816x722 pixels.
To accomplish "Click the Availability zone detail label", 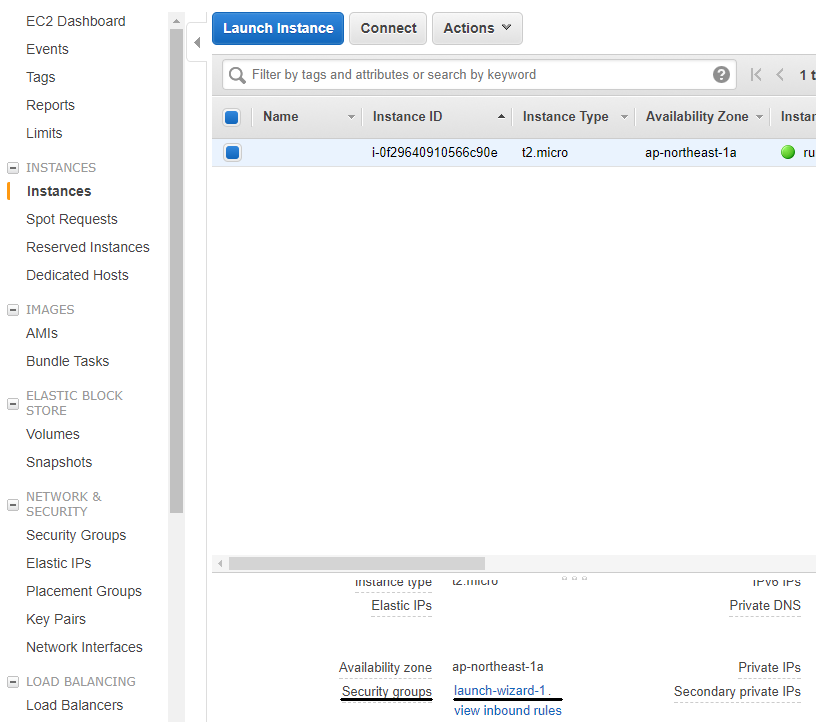I will click(x=385, y=667).
